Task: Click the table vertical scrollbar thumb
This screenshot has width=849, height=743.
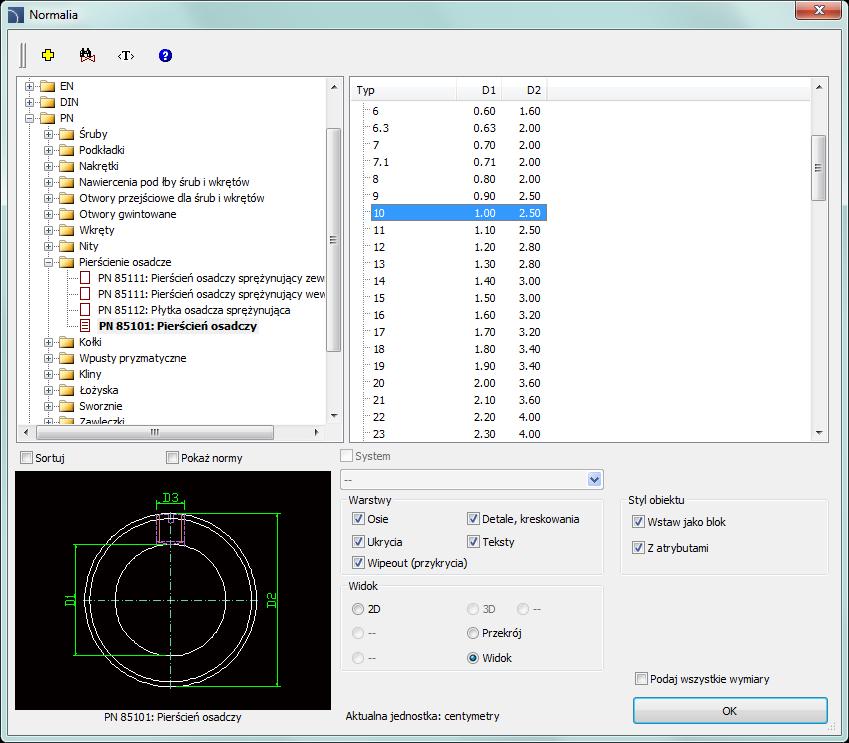Action: pos(818,168)
